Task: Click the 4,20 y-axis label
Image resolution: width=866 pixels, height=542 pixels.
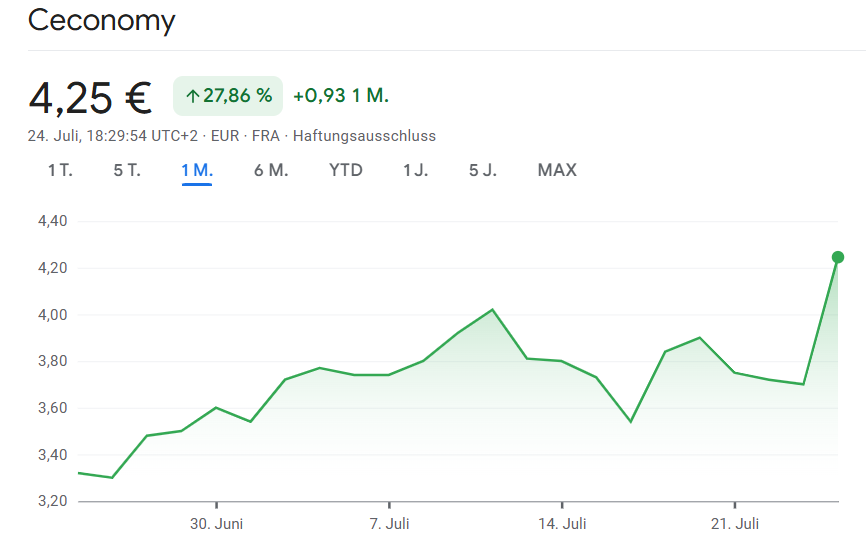Action: tap(52, 268)
